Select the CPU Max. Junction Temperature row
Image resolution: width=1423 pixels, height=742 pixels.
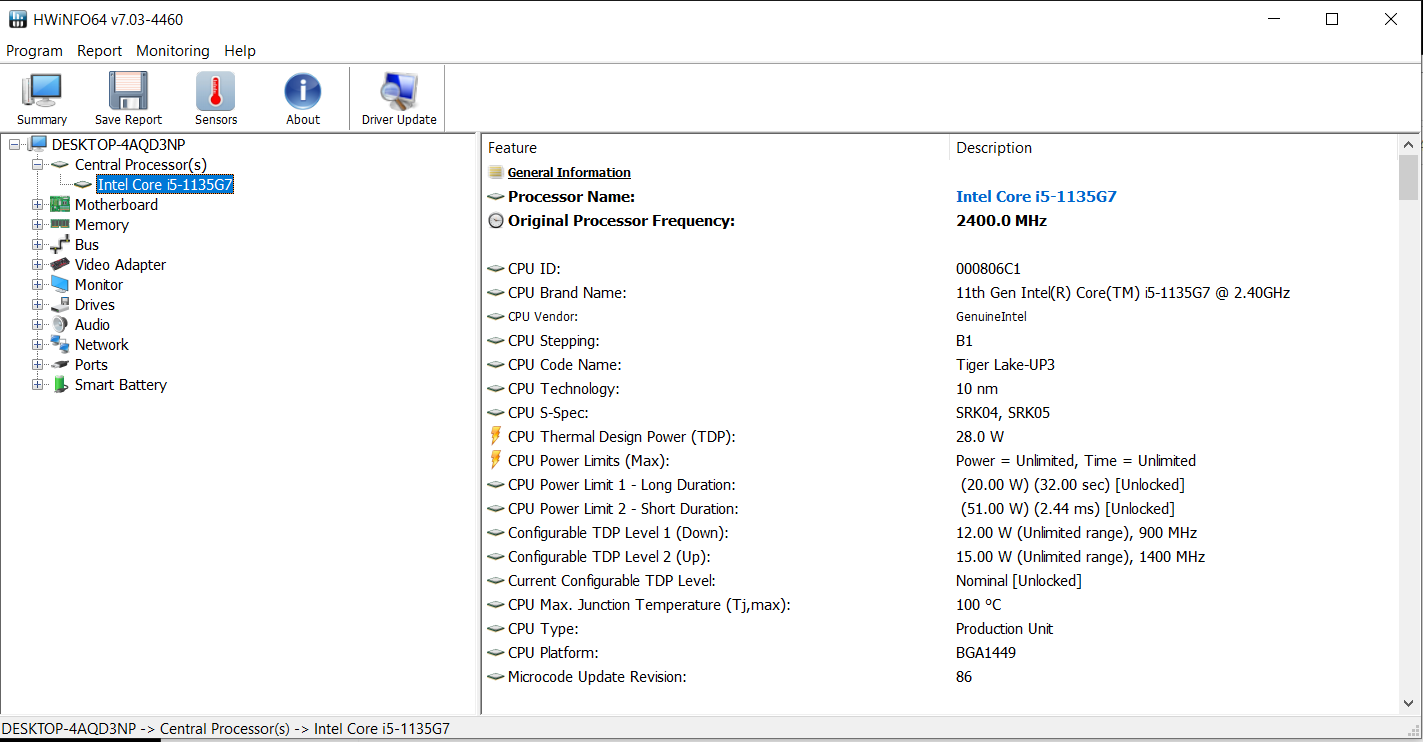click(940, 605)
